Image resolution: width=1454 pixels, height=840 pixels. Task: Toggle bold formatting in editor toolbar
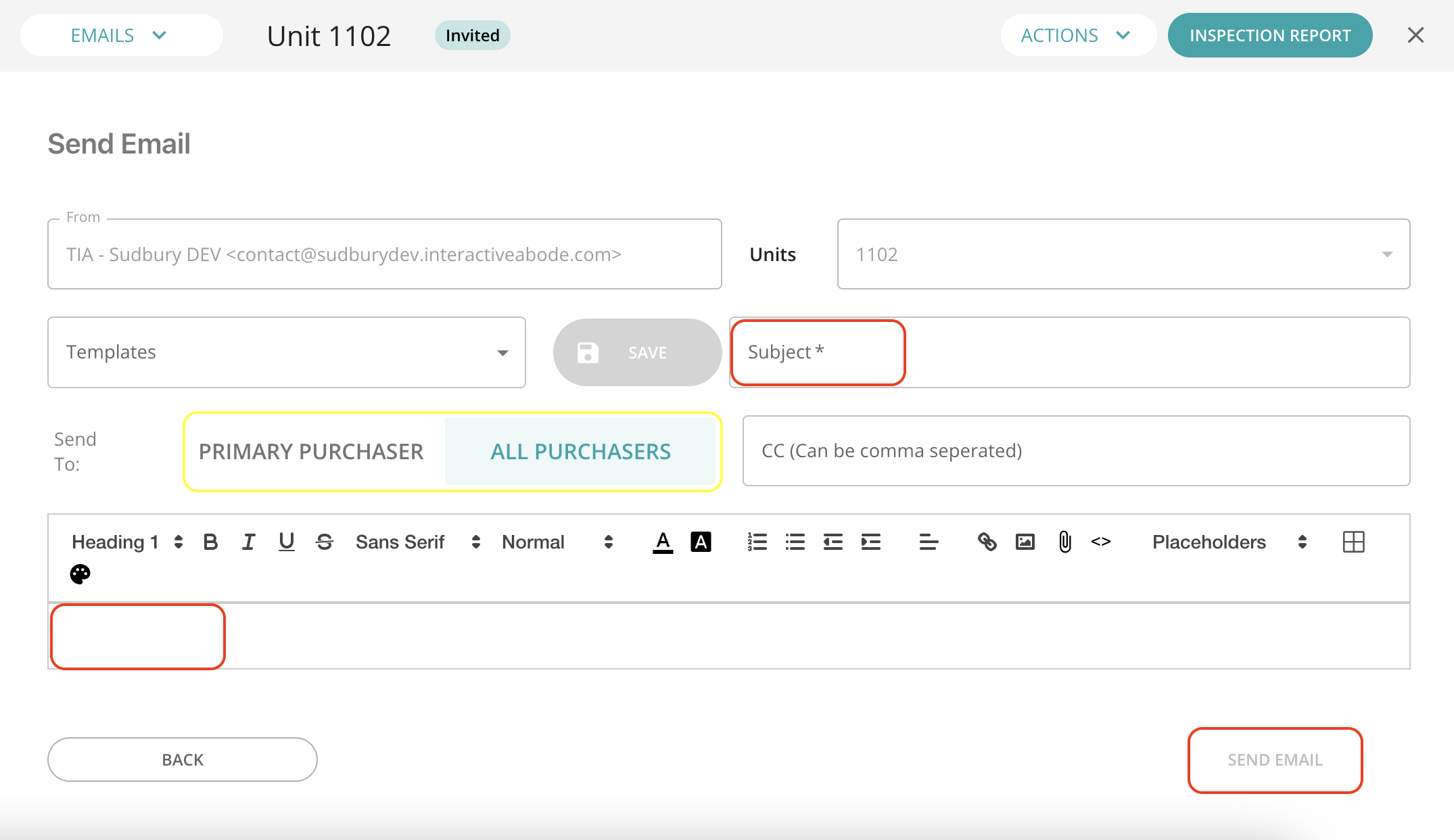210,542
